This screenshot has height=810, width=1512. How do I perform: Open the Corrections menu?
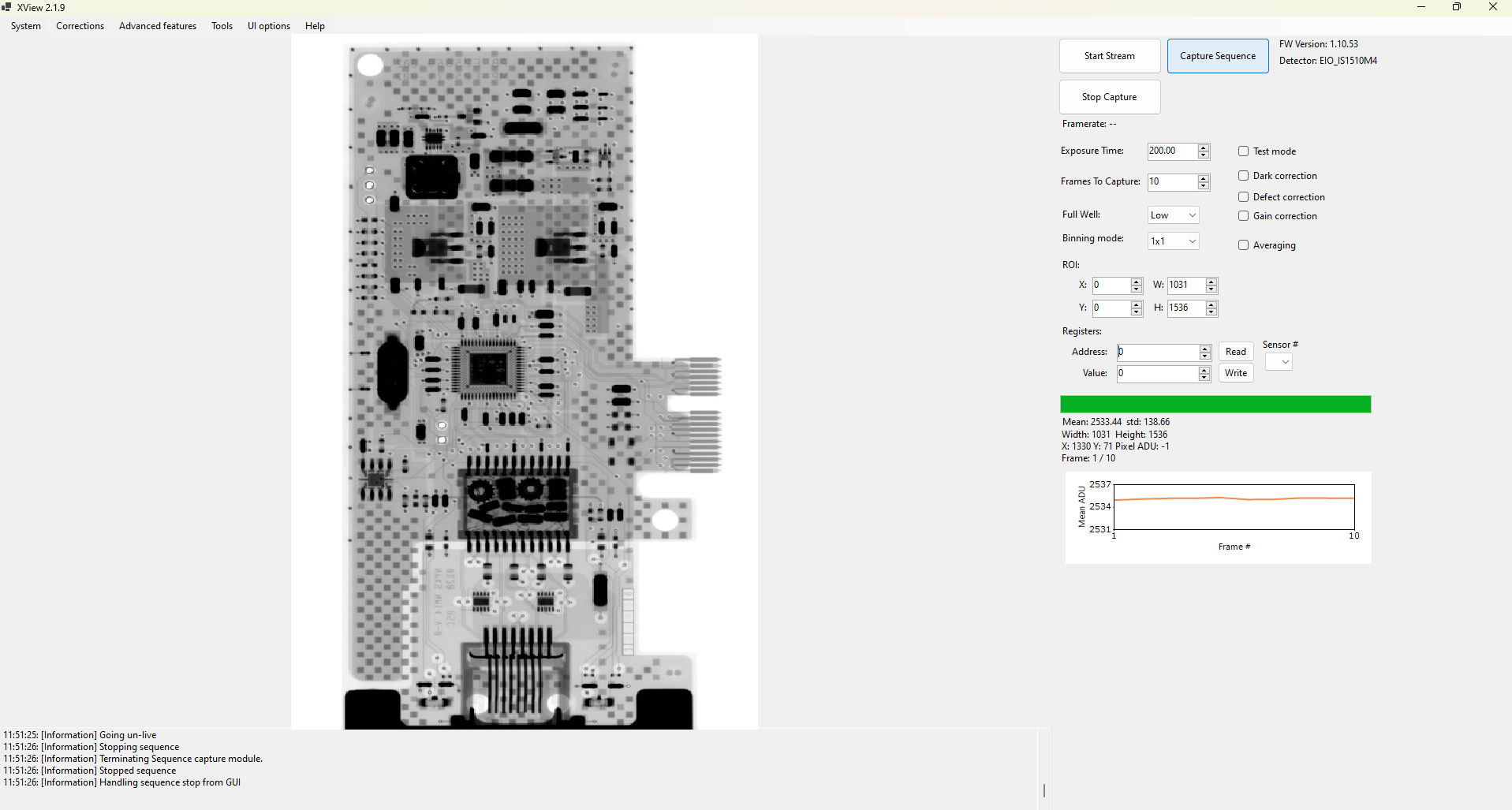(80, 26)
